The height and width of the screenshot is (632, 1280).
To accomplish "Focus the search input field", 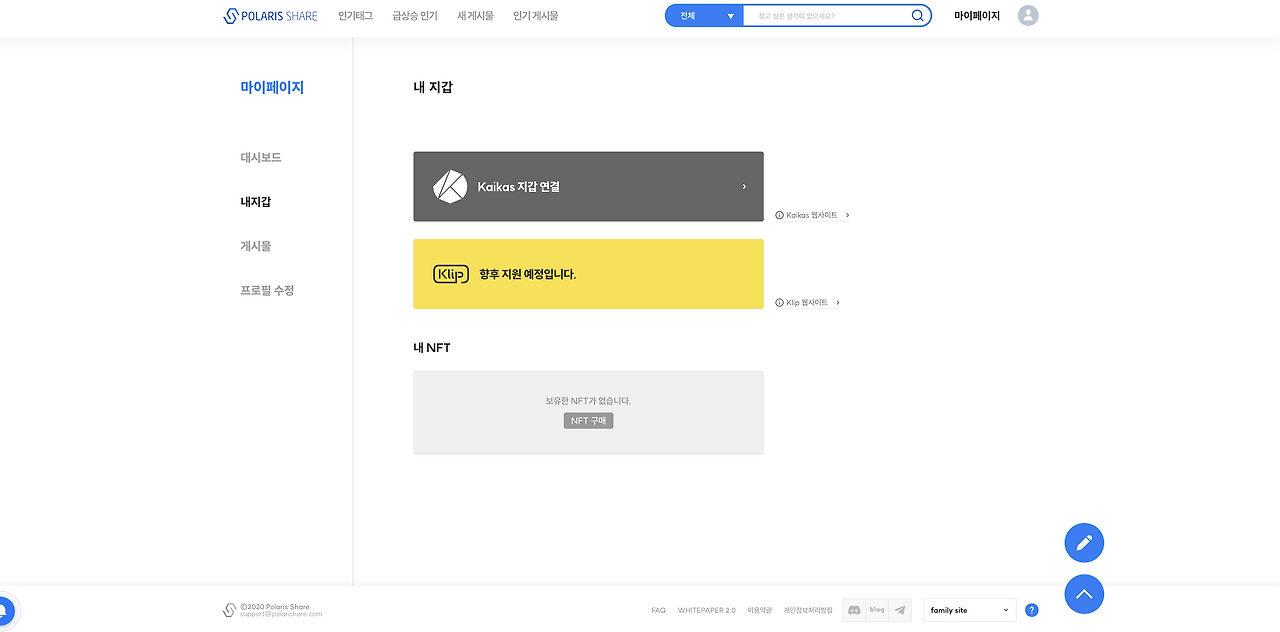I will [x=827, y=16].
